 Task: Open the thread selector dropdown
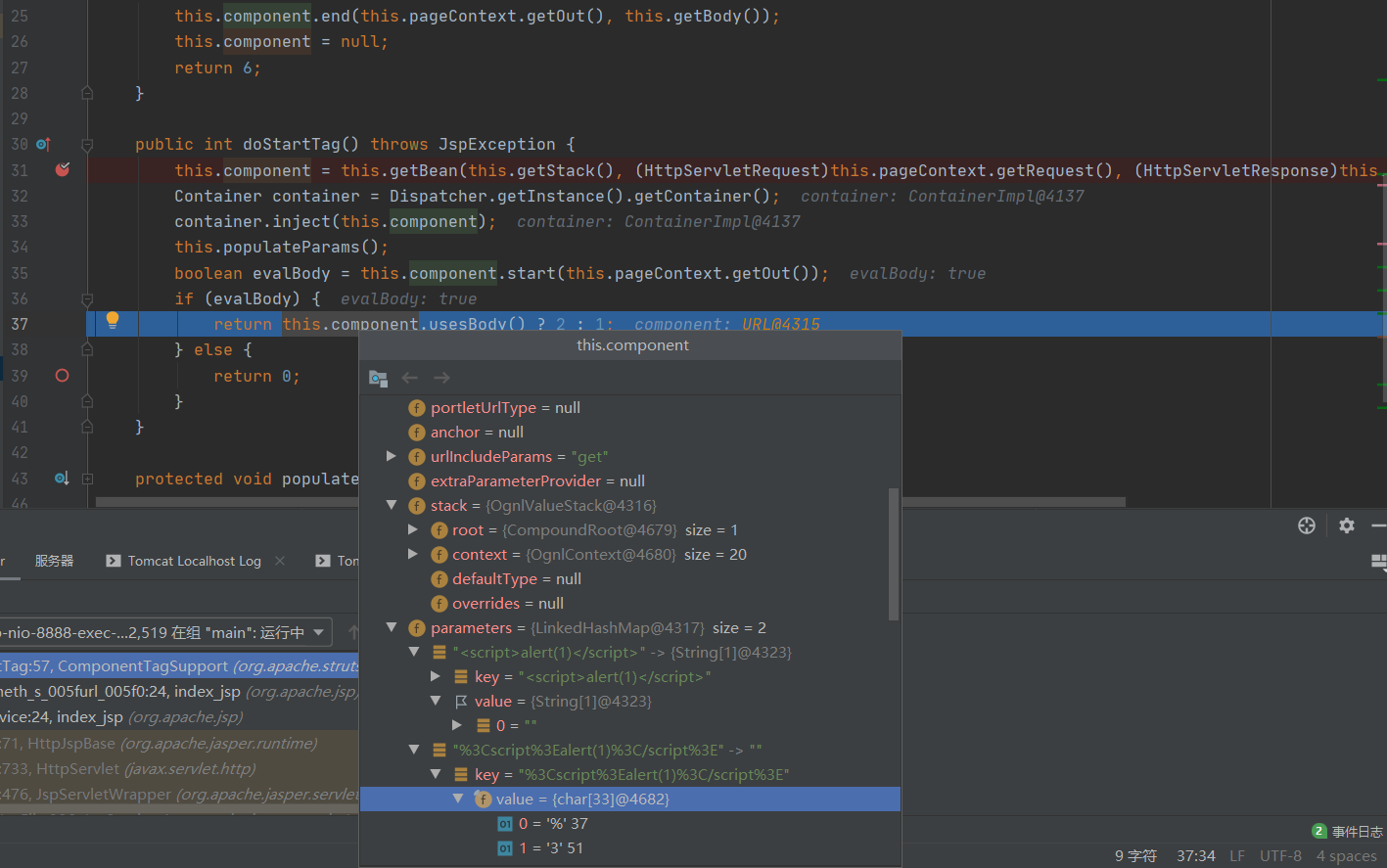tap(318, 632)
